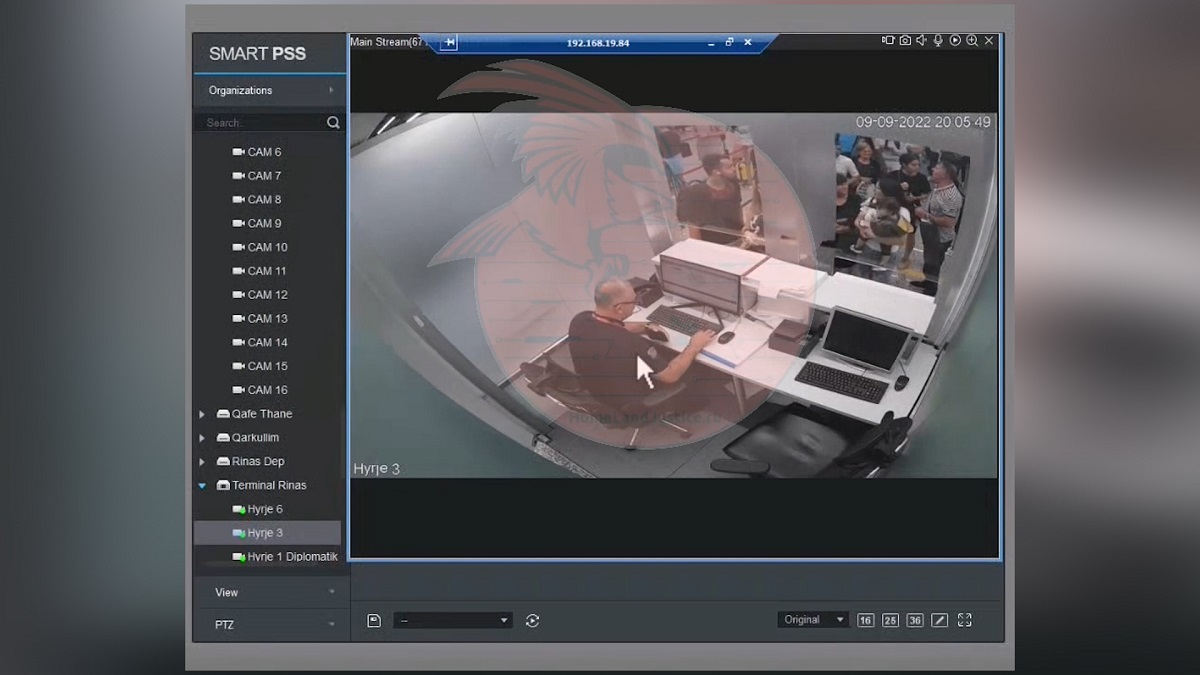Click the custom layout edit icon
Image resolution: width=1200 pixels, height=675 pixels.
click(x=940, y=621)
